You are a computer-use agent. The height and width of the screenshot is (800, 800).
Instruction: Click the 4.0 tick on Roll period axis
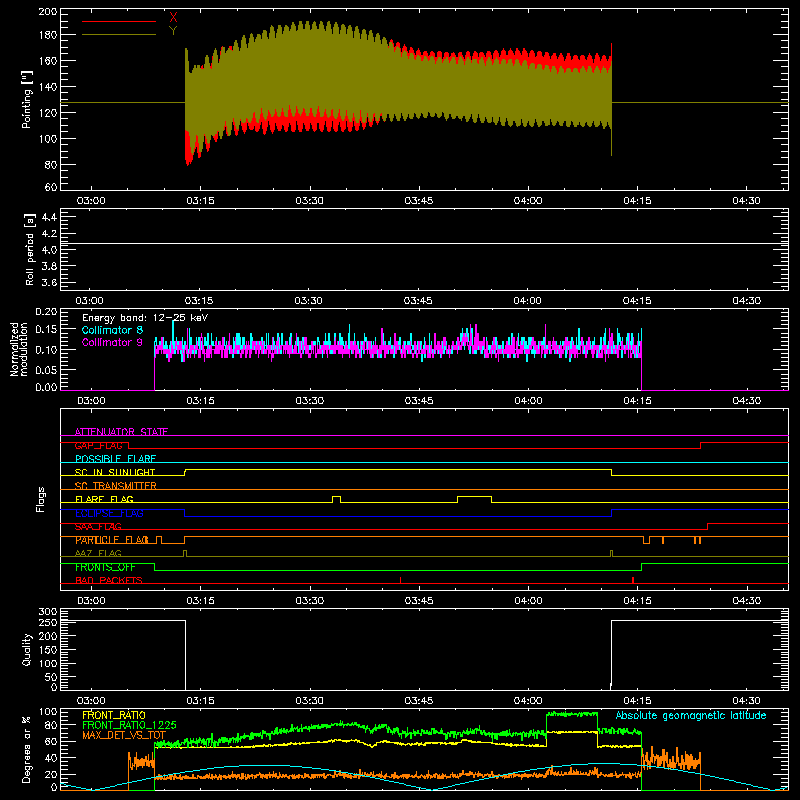point(49,250)
